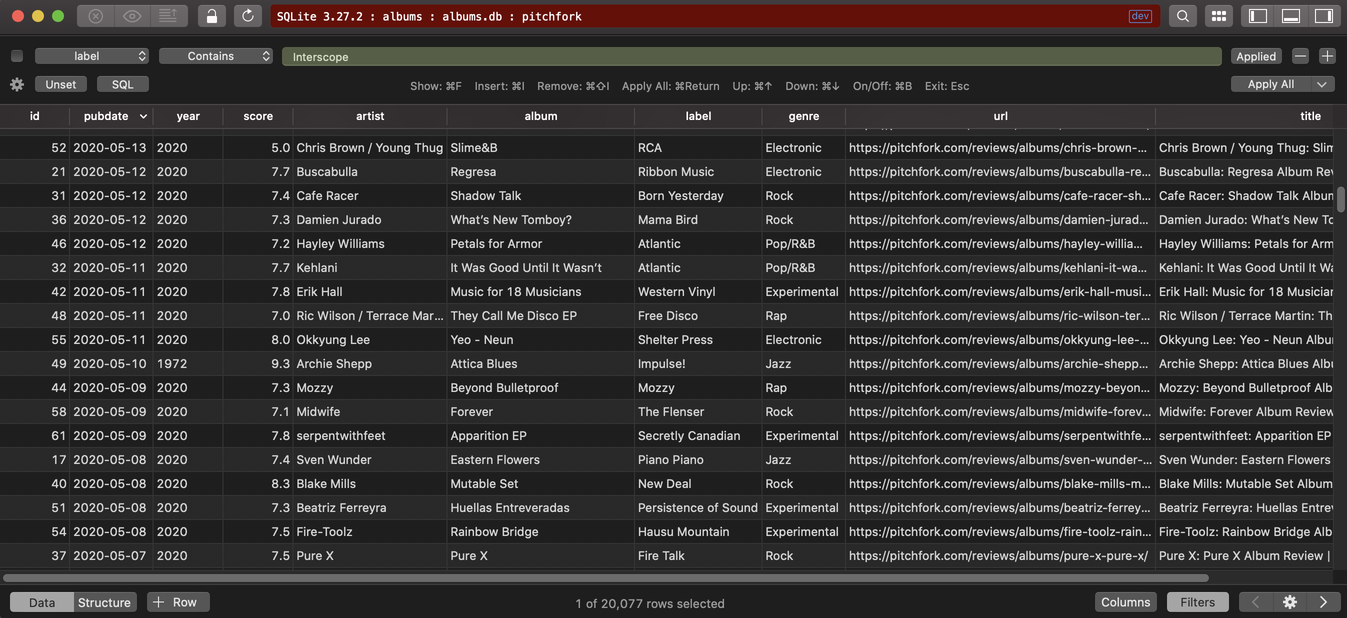Click the dev environment tag
Image resolution: width=1347 pixels, height=618 pixels.
tap(1140, 16)
